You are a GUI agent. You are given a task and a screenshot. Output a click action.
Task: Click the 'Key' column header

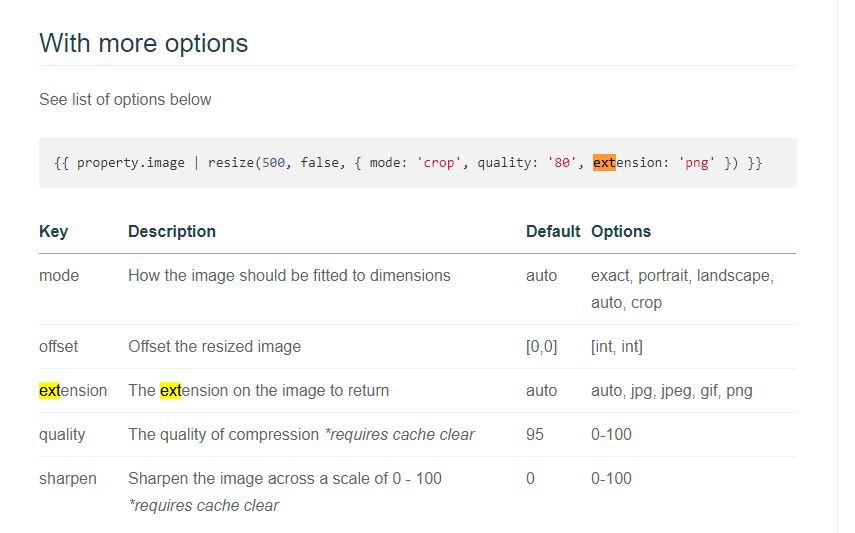(x=53, y=231)
